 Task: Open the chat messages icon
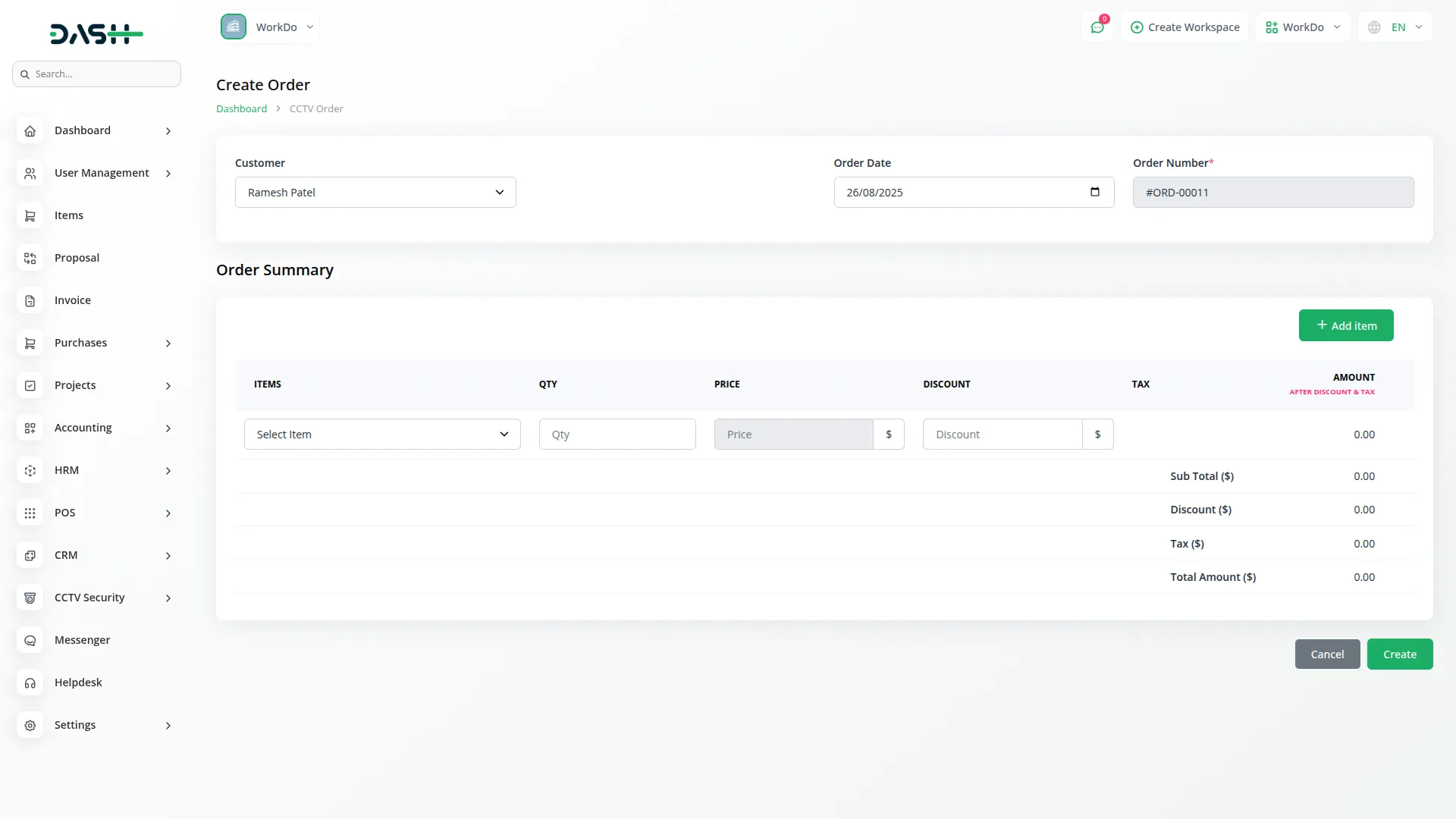tap(1097, 27)
